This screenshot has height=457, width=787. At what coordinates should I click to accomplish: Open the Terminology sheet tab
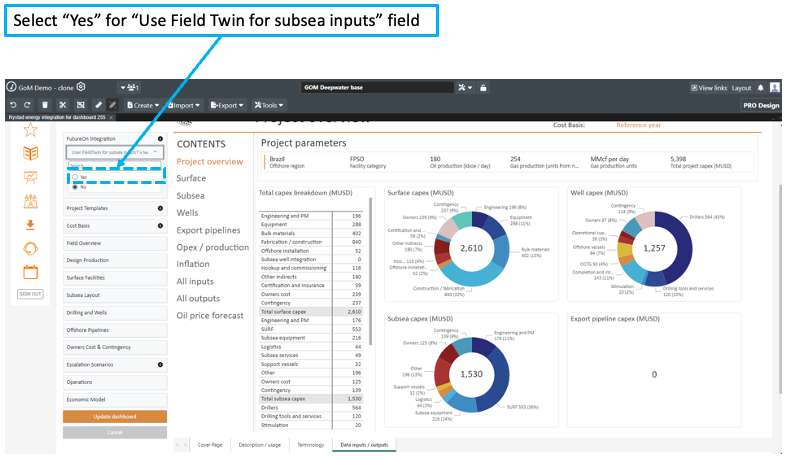coord(310,445)
